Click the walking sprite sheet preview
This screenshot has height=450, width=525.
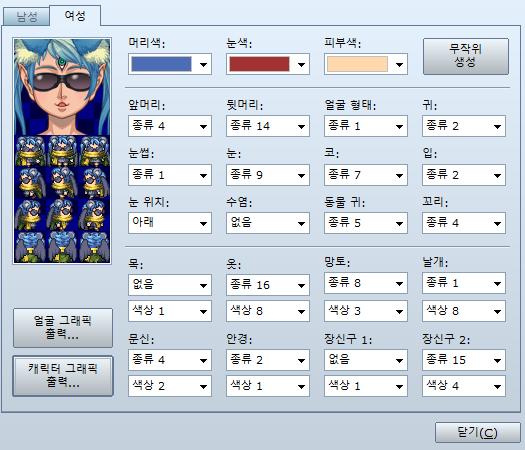pos(62,199)
